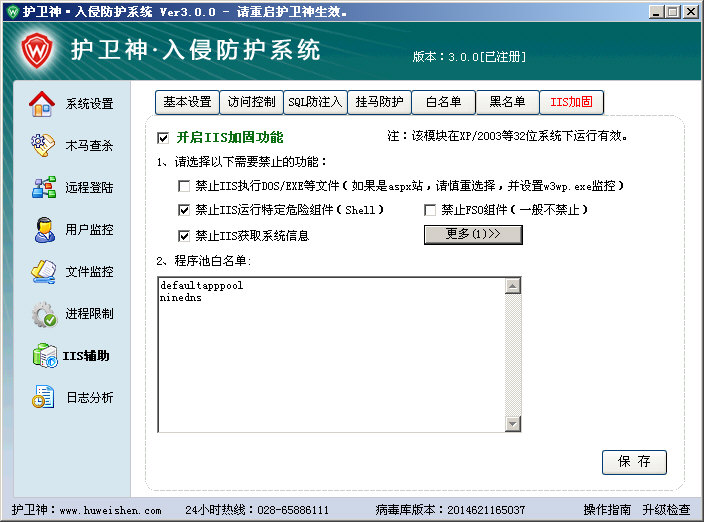Viewport: 704px width, 522px height.
Task: Select the 远程登陆 network icon
Action: pyautogui.click(x=44, y=187)
